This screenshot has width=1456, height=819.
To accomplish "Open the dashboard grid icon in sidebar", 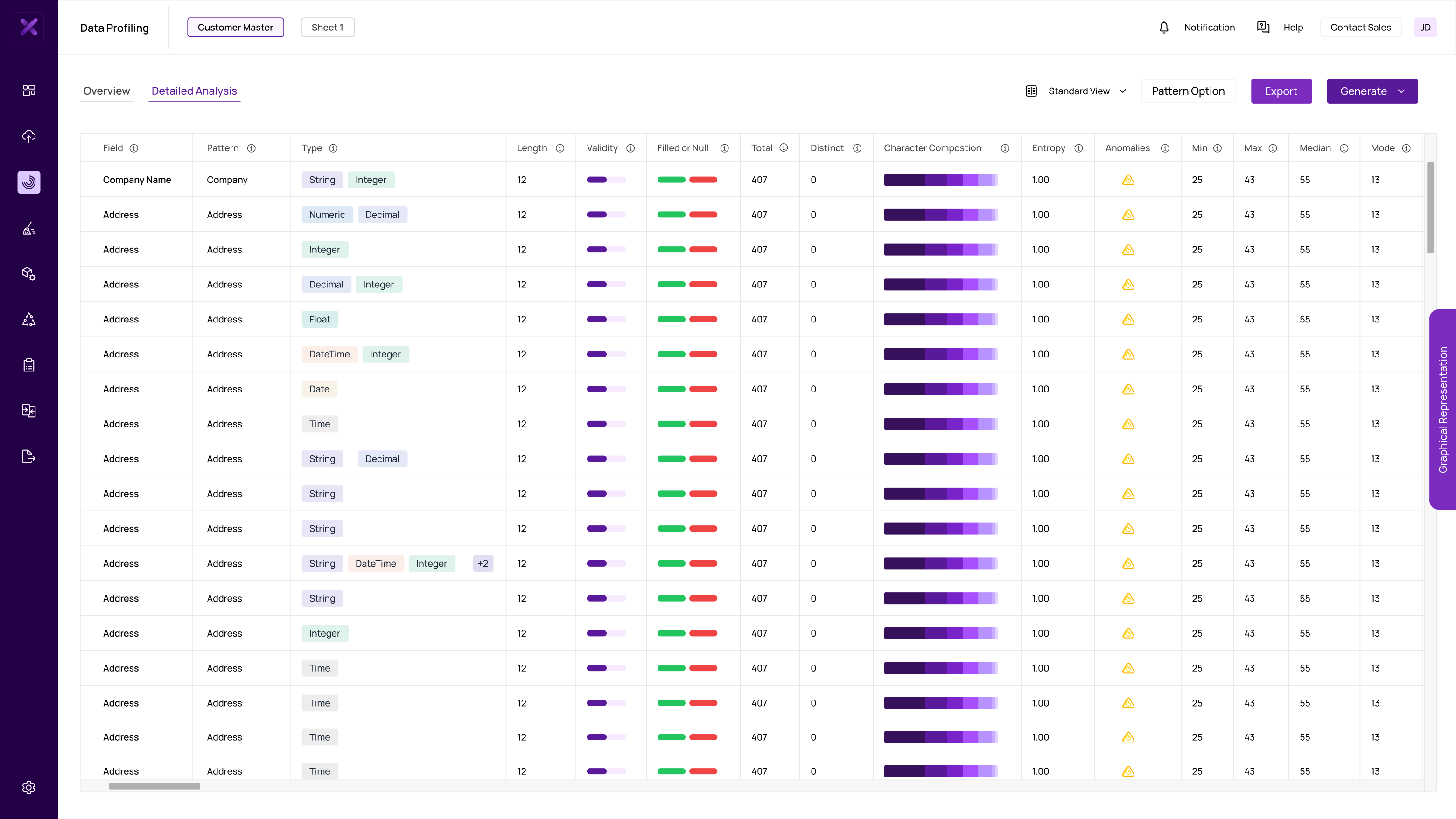I will point(29,91).
